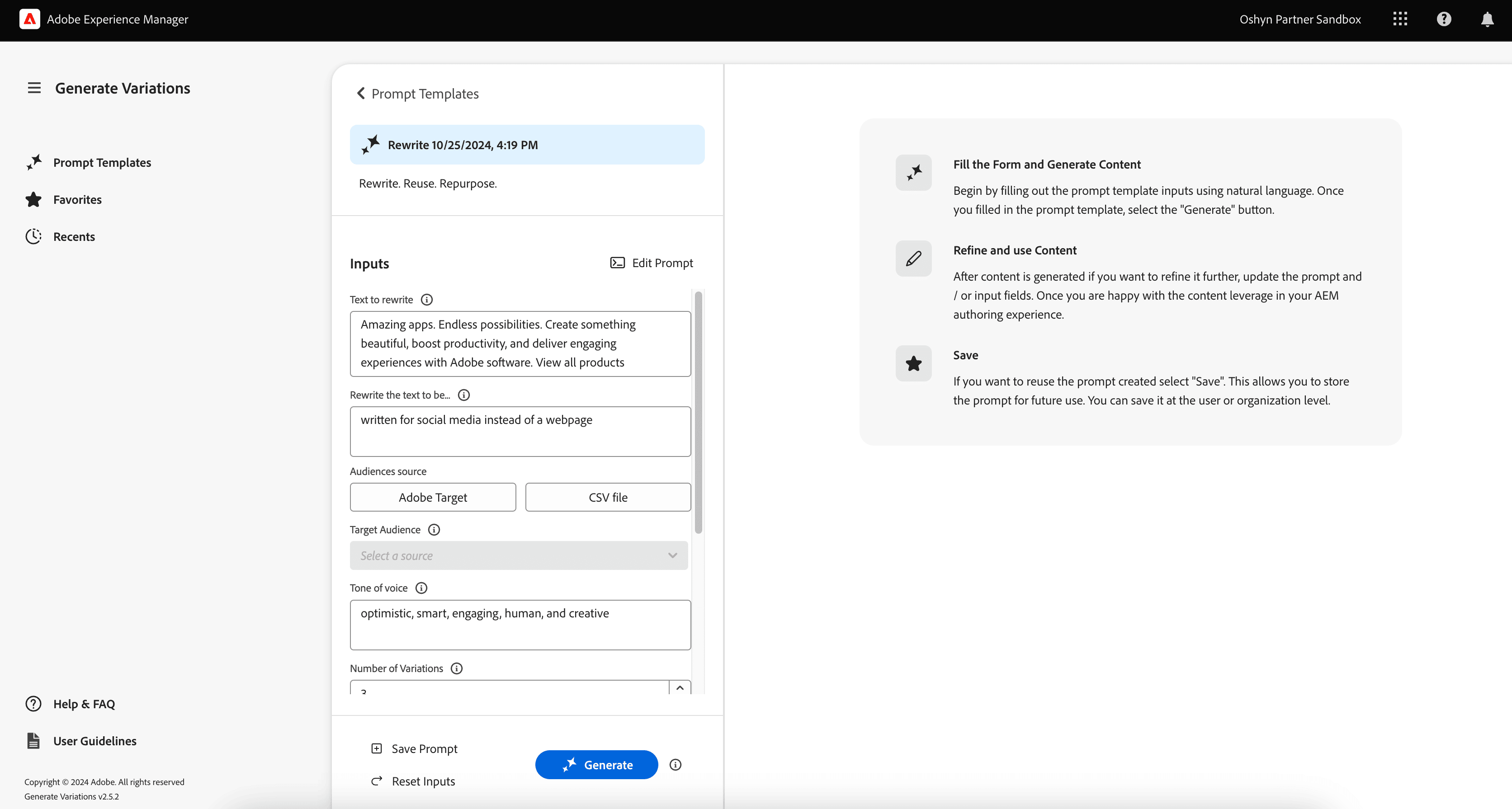This screenshot has width=1512, height=809.
Task: Click the Reset Inputs button
Action: 413,781
